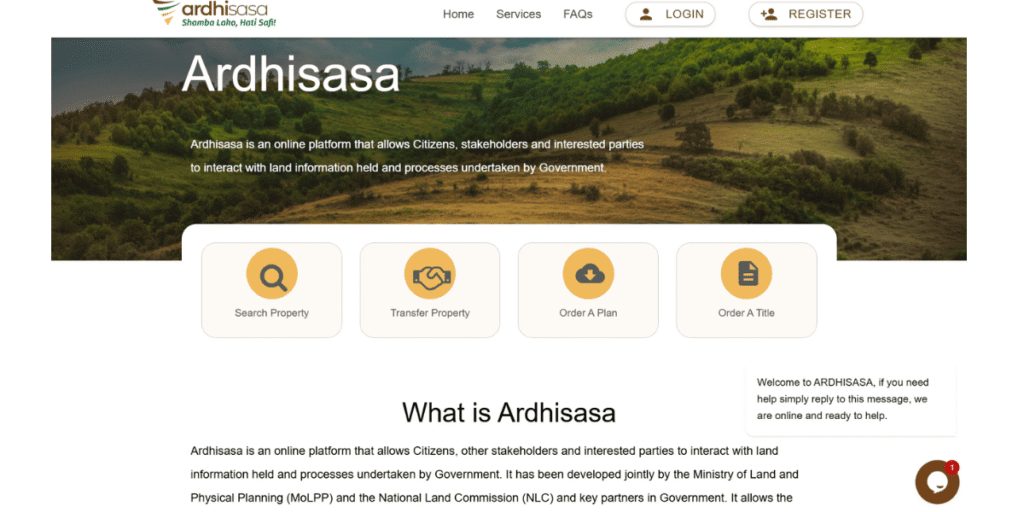Click the hero Ardhisasa heading
Viewport: 1024px width, 512px height.
[291, 74]
